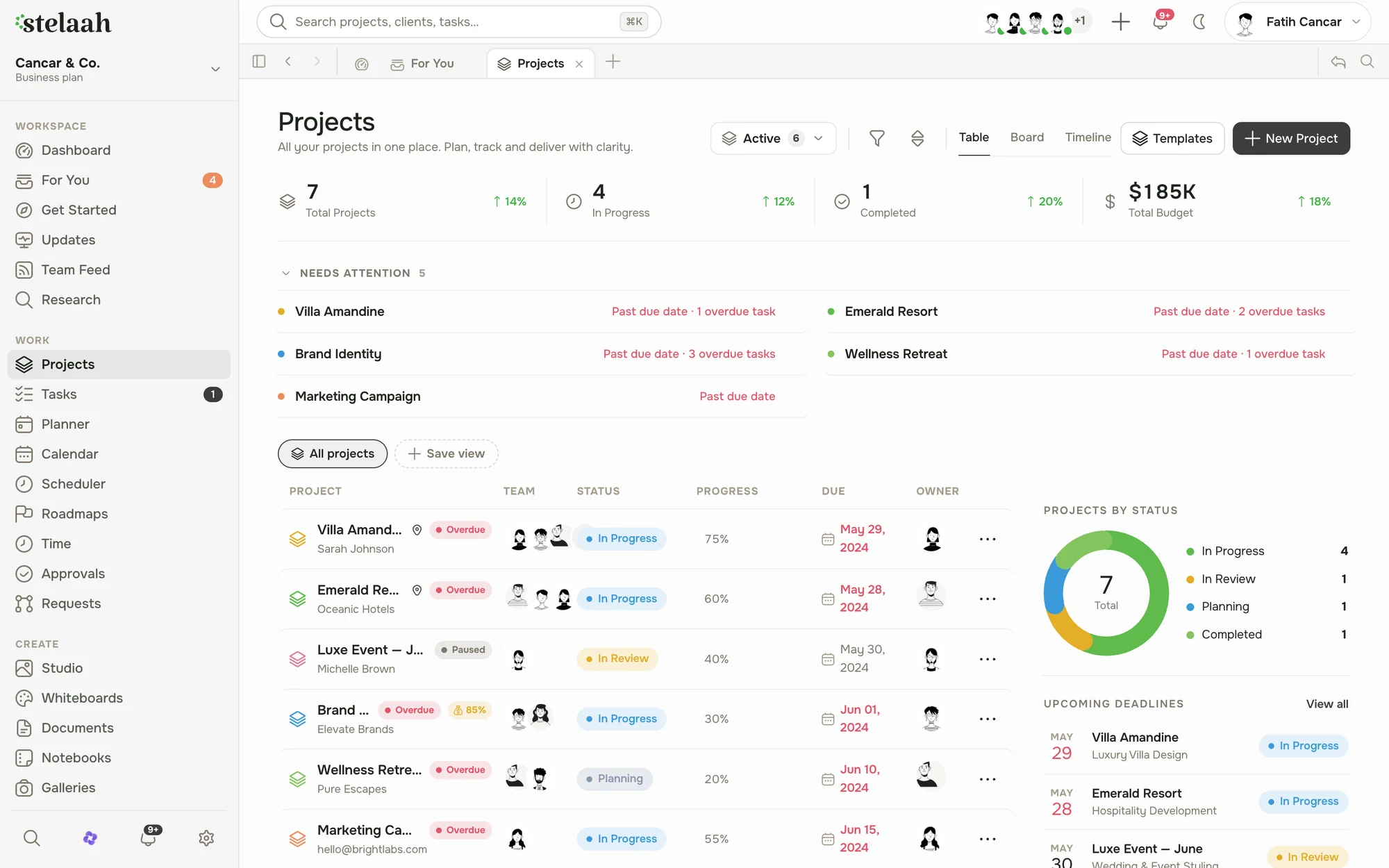Open Whiteboards in sidebar
Image resolution: width=1389 pixels, height=868 pixels.
coord(119,698)
